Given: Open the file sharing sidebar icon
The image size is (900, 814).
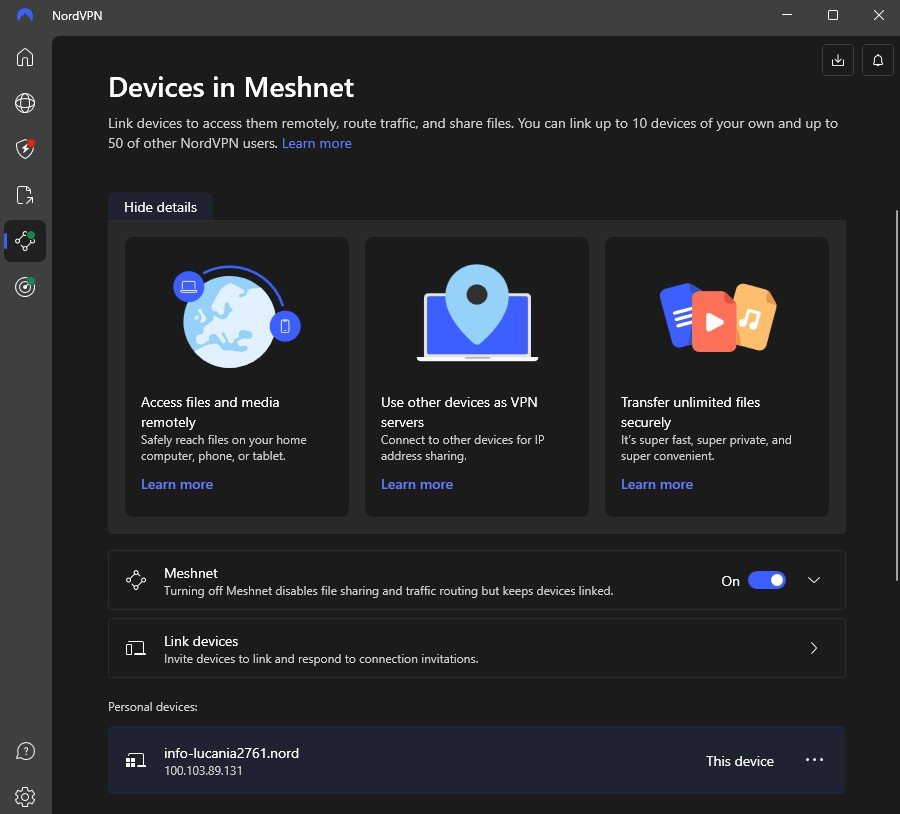Looking at the screenshot, I should coord(25,195).
